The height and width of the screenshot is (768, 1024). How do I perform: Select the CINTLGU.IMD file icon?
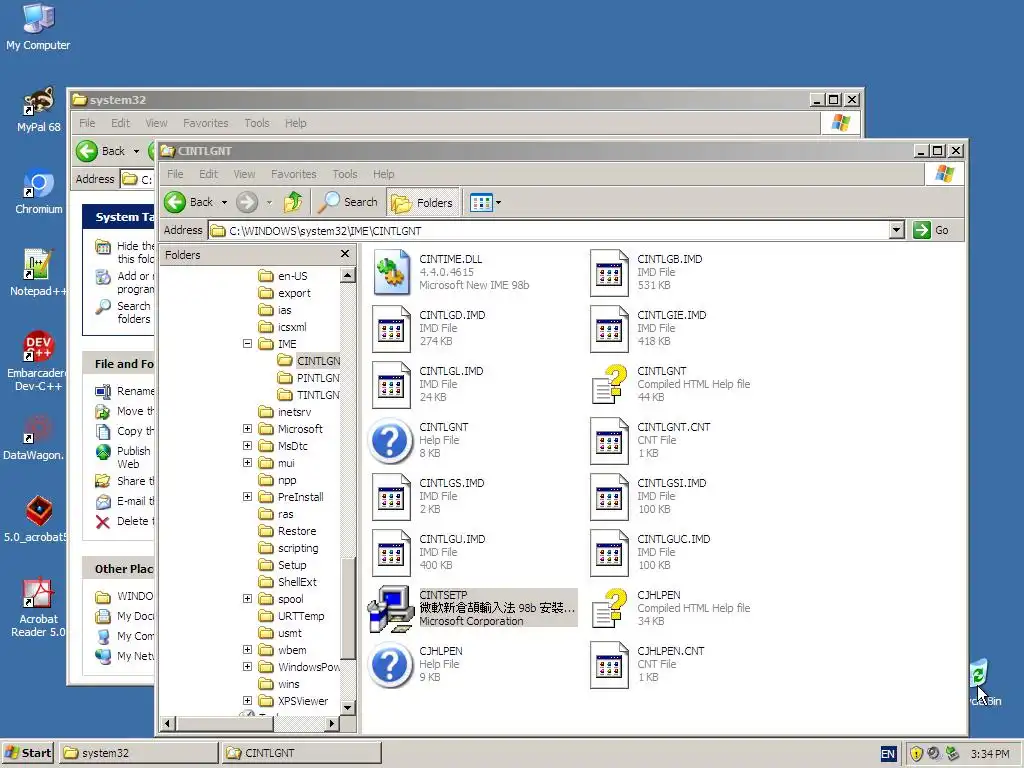pos(392,554)
